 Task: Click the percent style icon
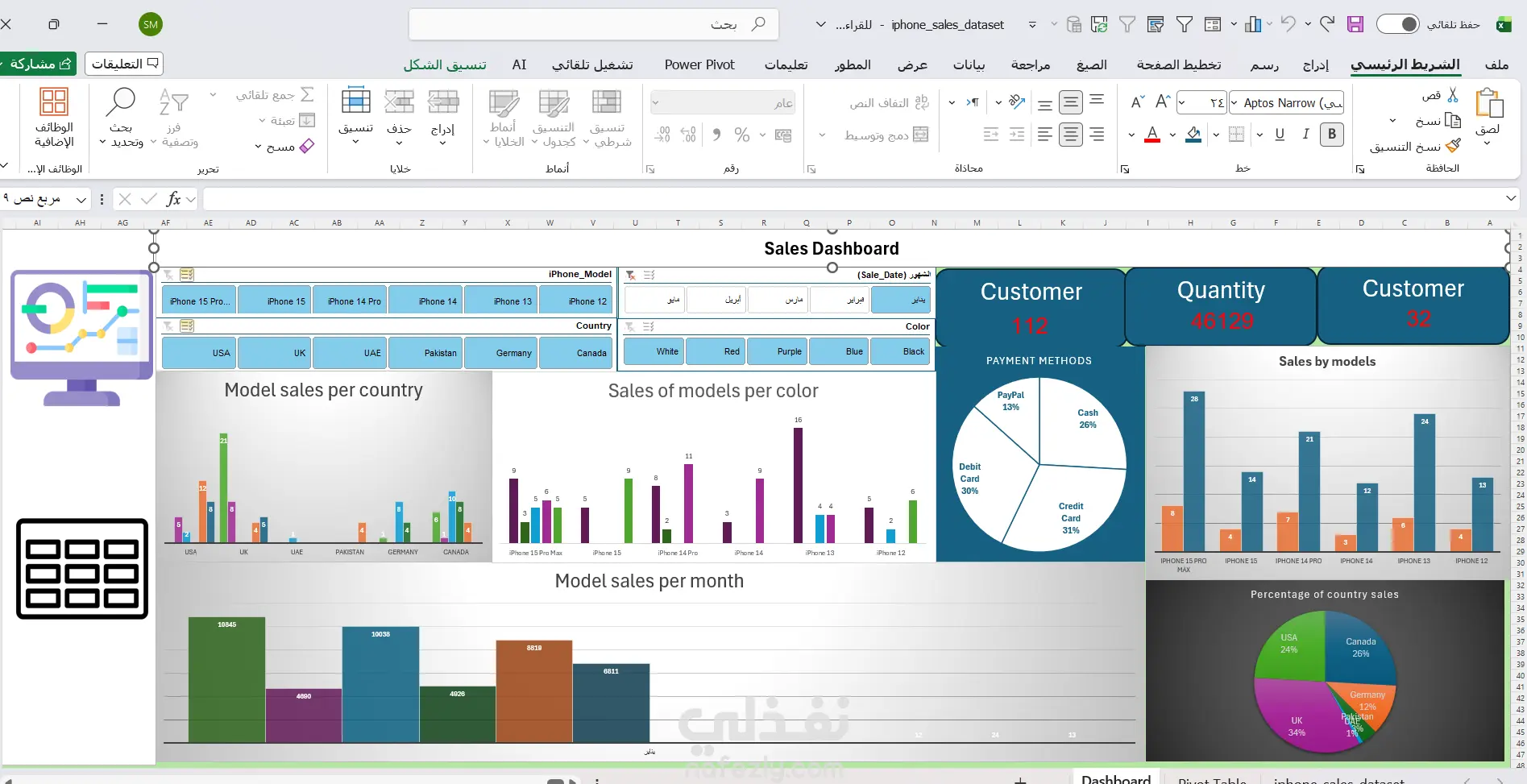tap(742, 135)
